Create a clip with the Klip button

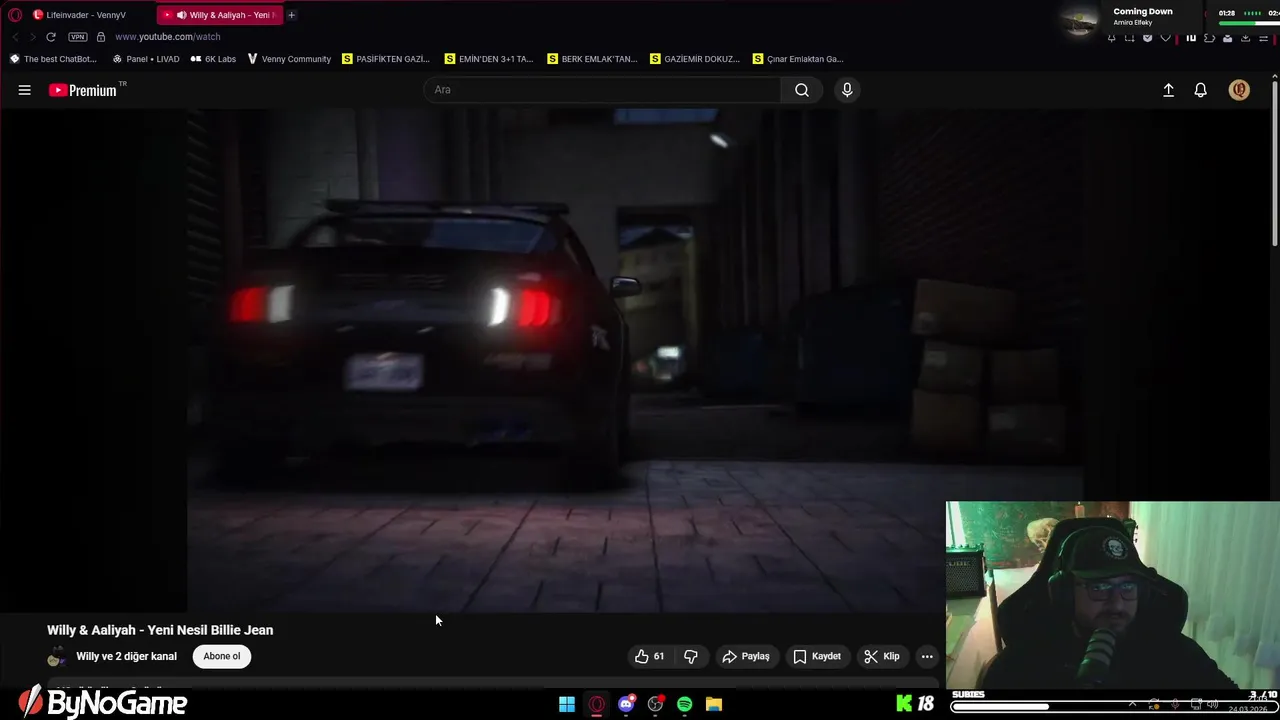click(882, 656)
